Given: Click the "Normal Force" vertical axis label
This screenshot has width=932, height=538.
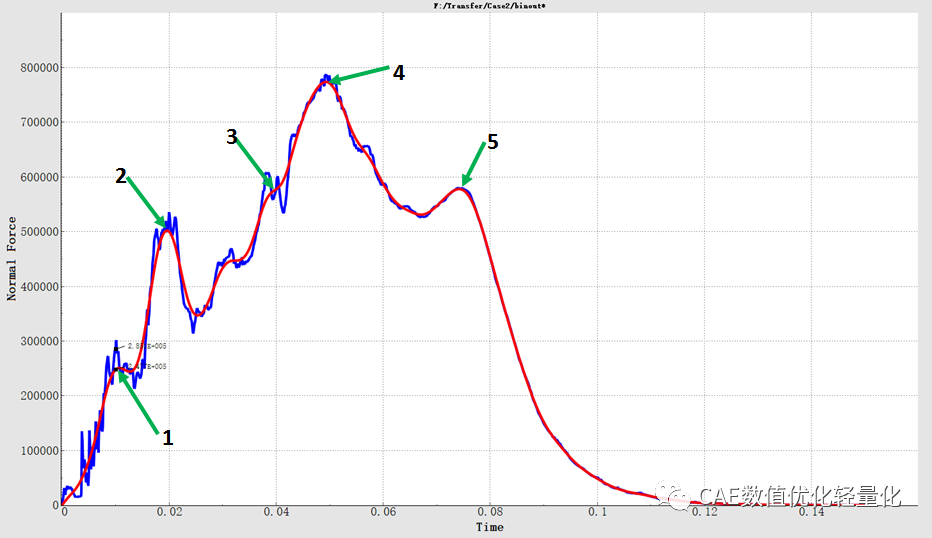Looking at the screenshot, I should (11, 259).
